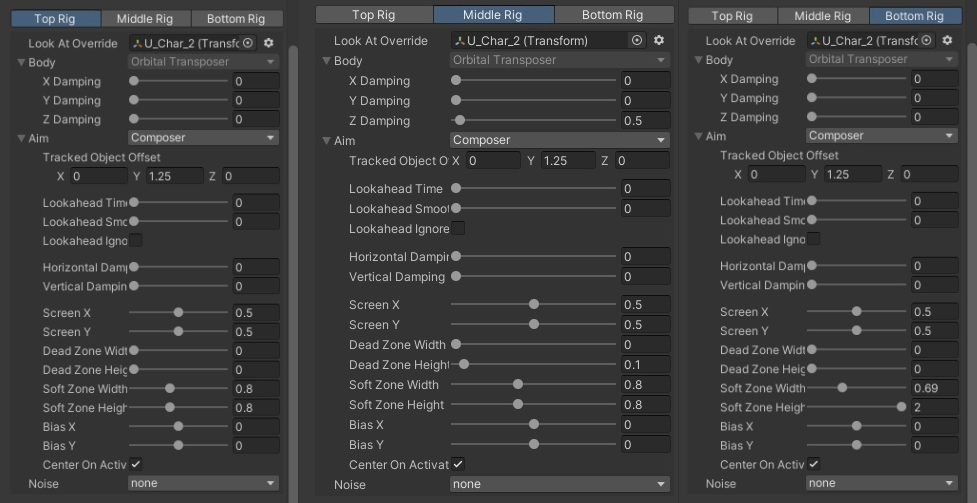This screenshot has height=503, width=977.
Task: Click Tracked Object Offset Z field in right panel
Action: coord(929,175)
